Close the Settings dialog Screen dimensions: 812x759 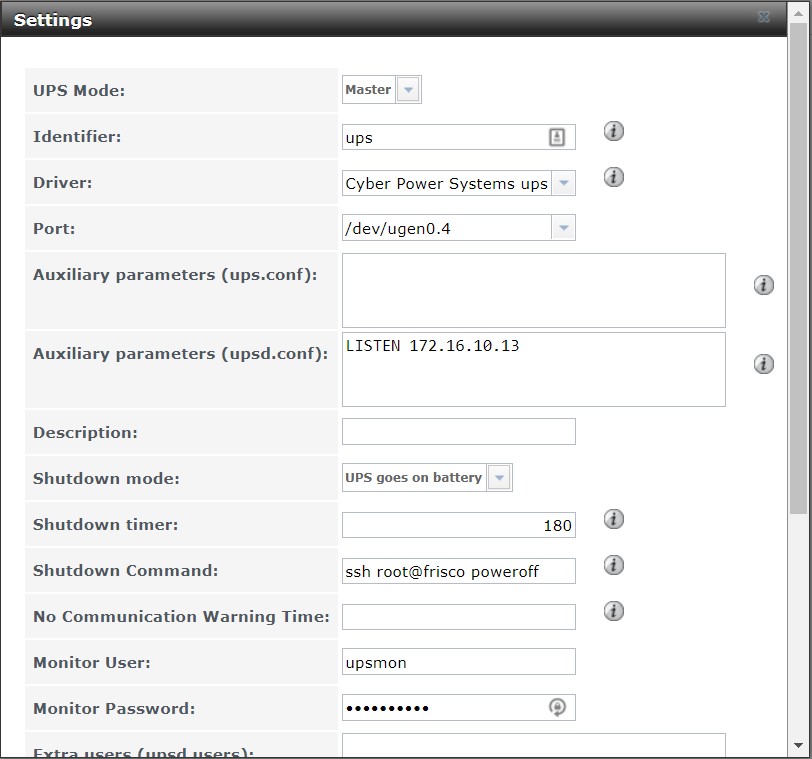coord(763,17)
